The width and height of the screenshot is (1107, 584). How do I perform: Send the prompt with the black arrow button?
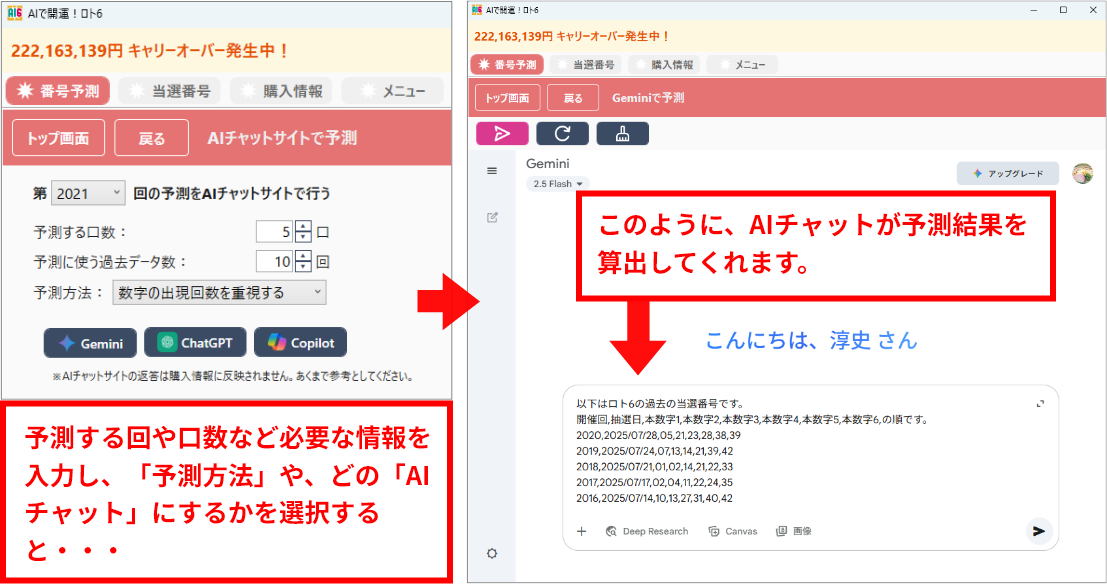click(x=1039, y=531)
